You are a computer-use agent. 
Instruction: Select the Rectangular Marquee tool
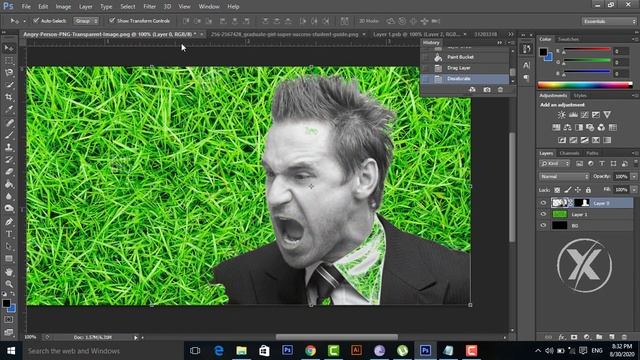(9, 60)
